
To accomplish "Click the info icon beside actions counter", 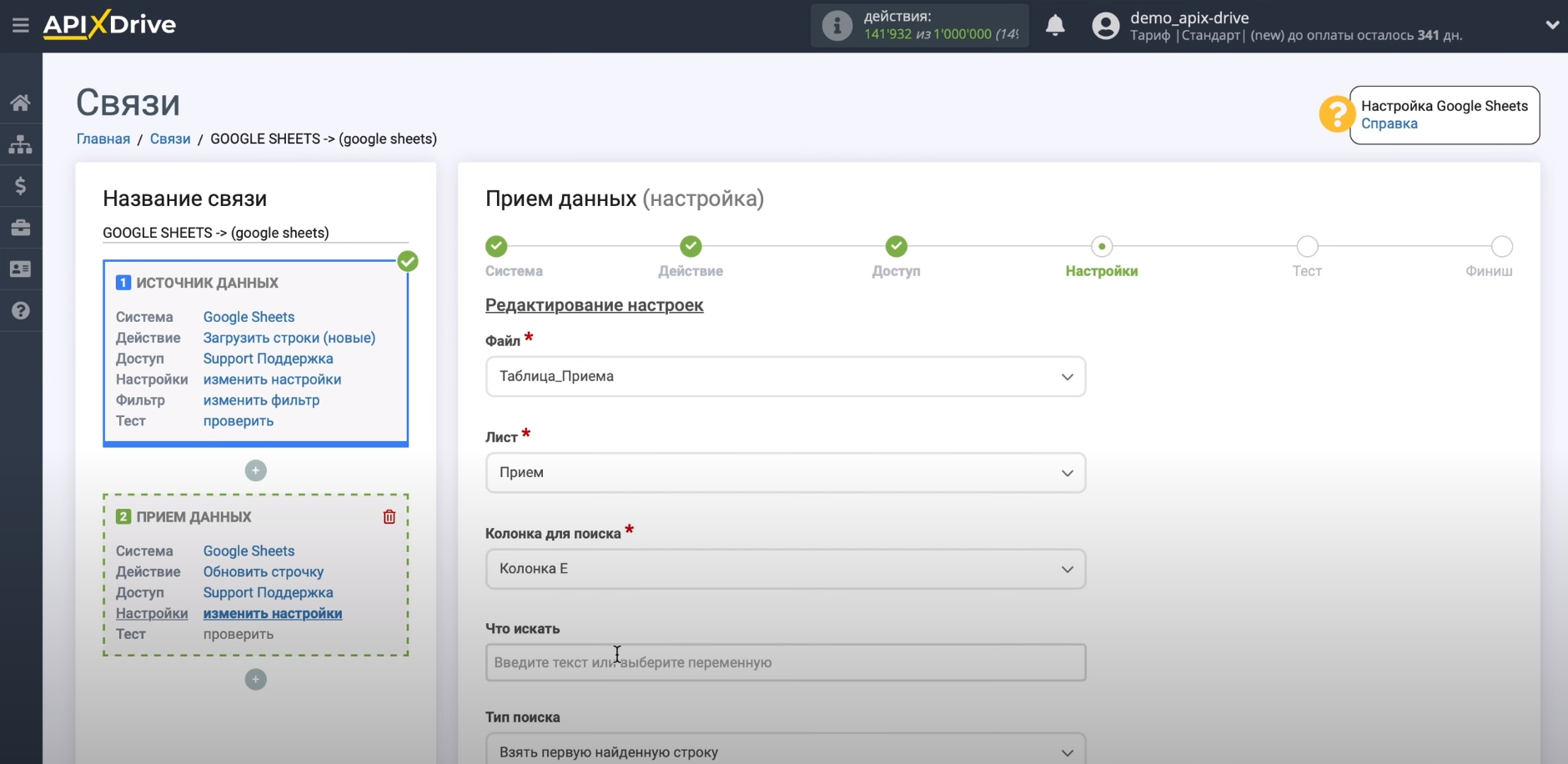I will click(837, 26).
